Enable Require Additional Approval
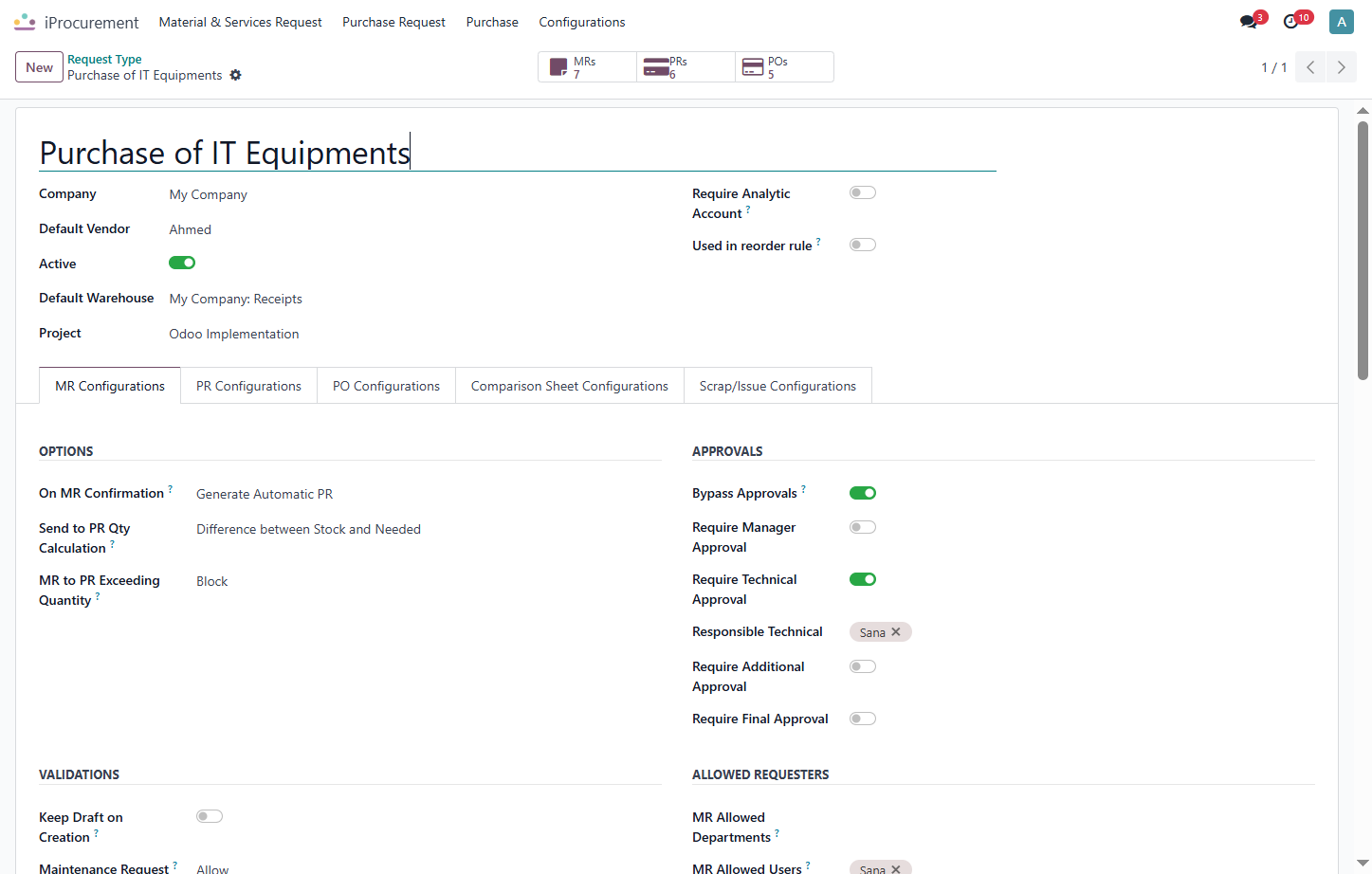 (863, 666)
